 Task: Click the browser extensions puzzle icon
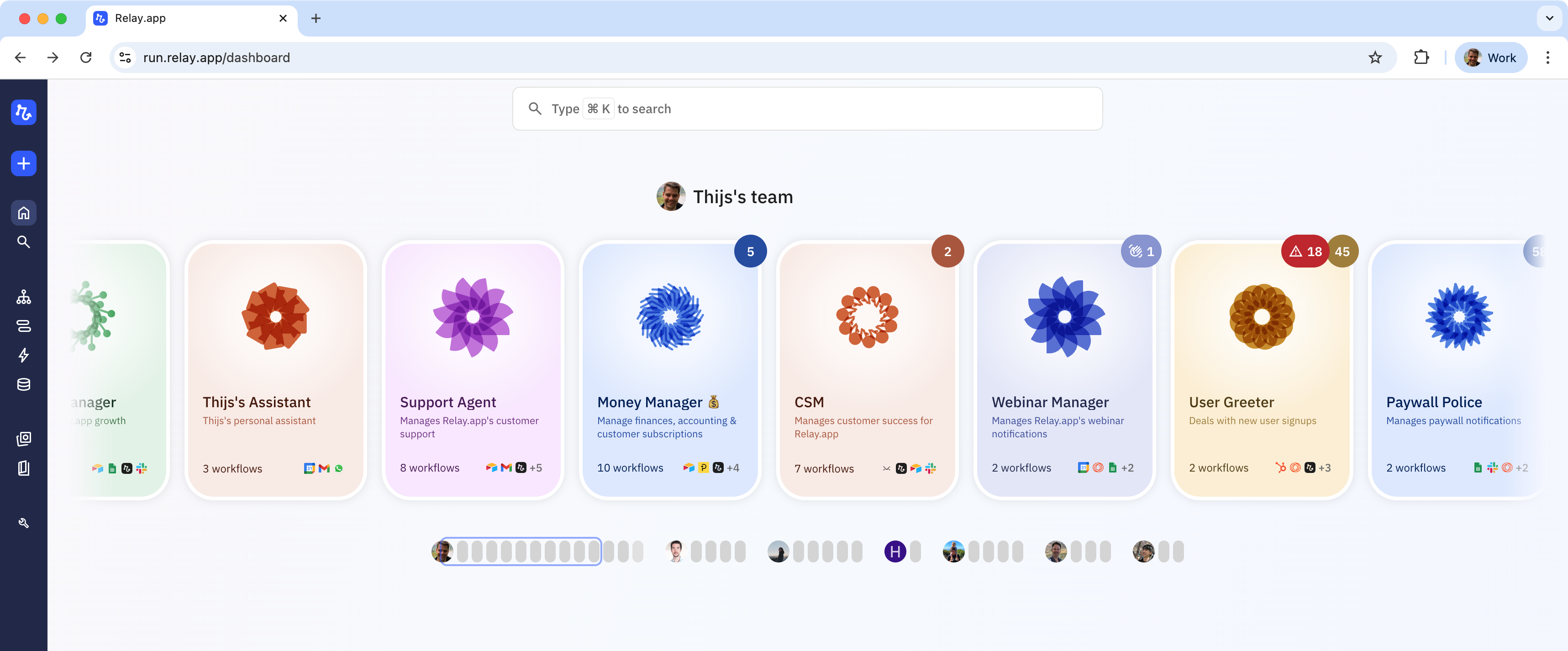(x=1421, y=57)
